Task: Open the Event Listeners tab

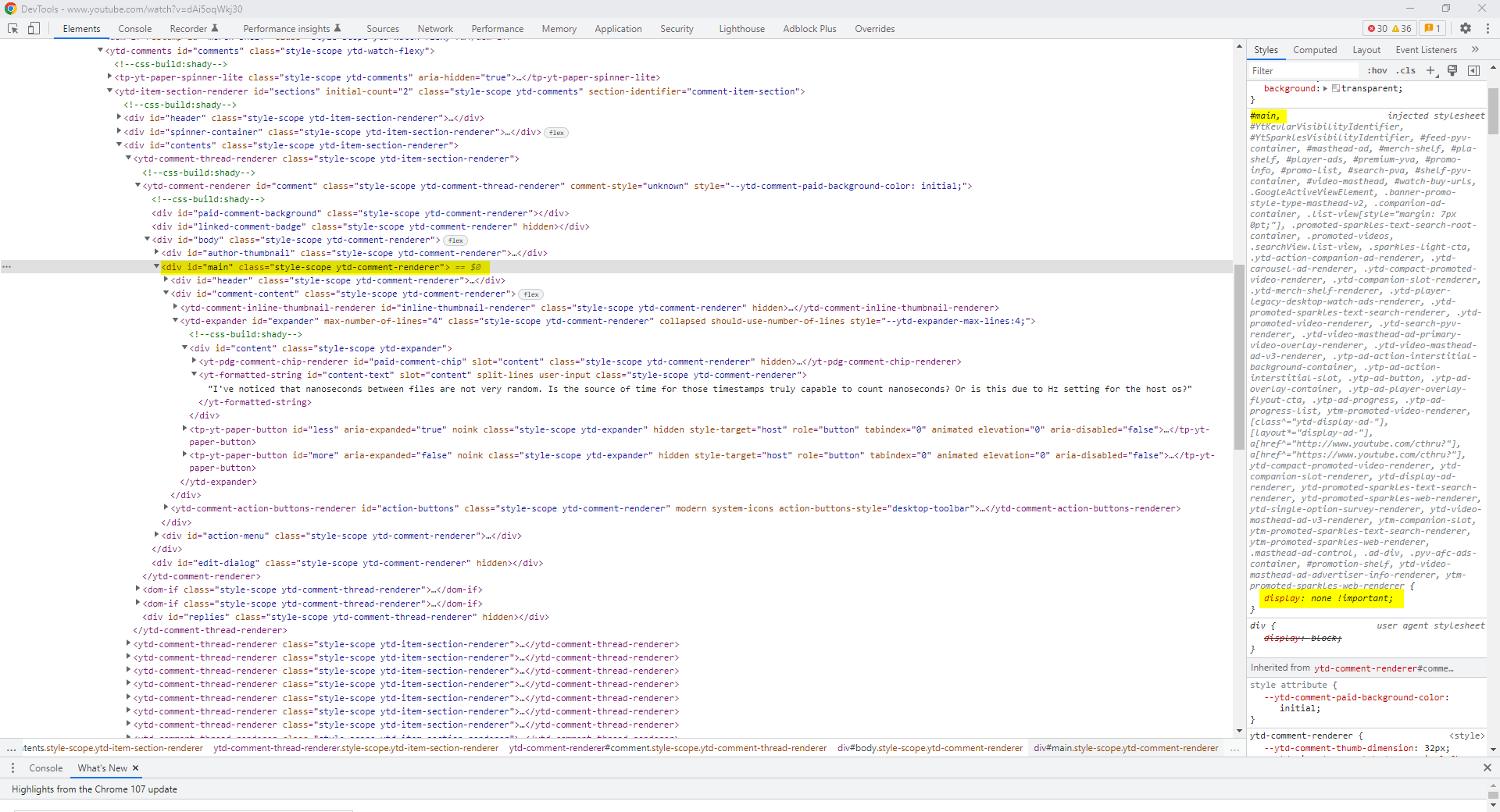Action: pyautogui.click(x=1426, y=50)
